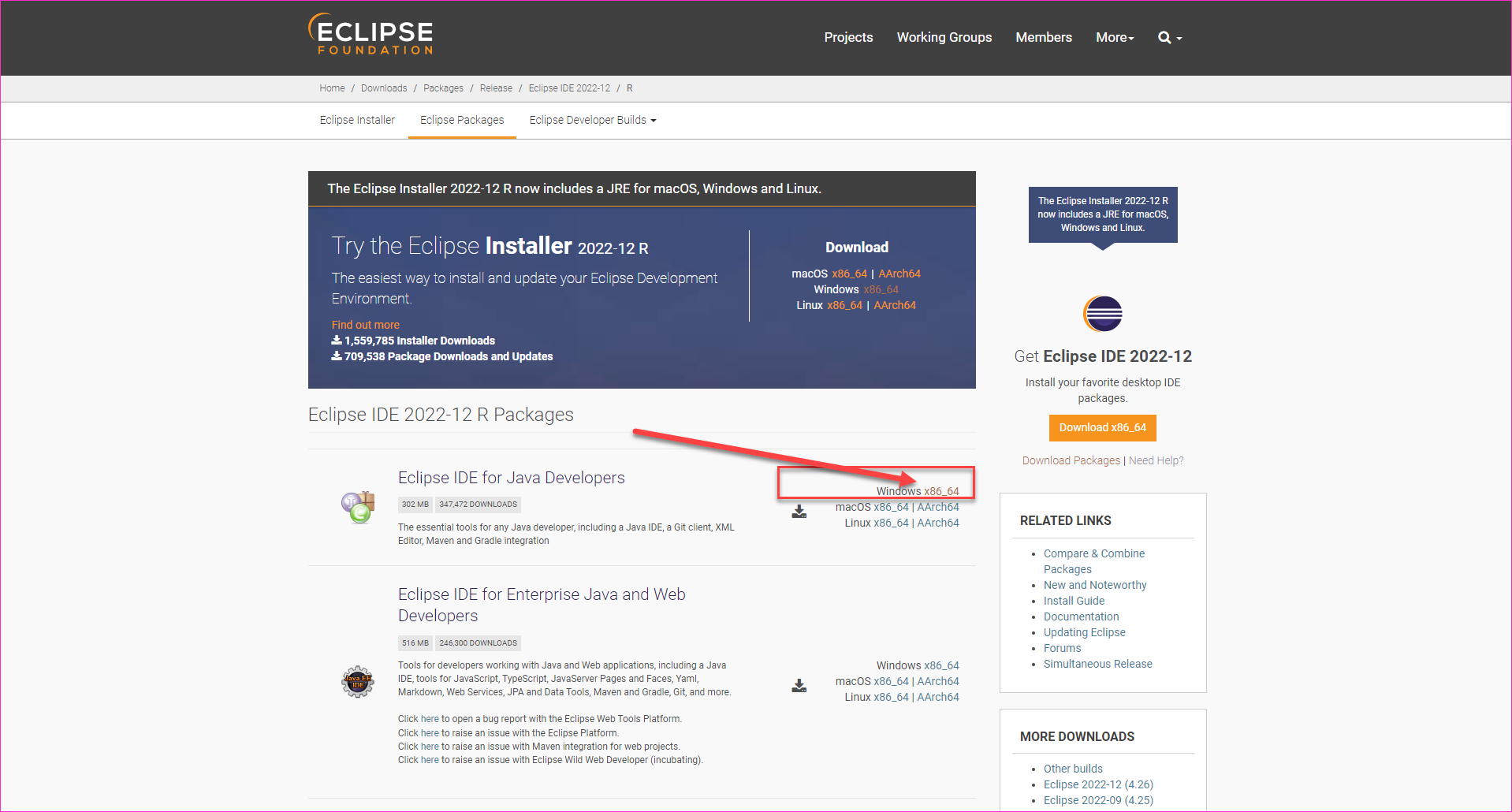Open the Members menu item
Image resolution: width=1512 pixels, height=812 pixels.
click(x=1044, y=37)
